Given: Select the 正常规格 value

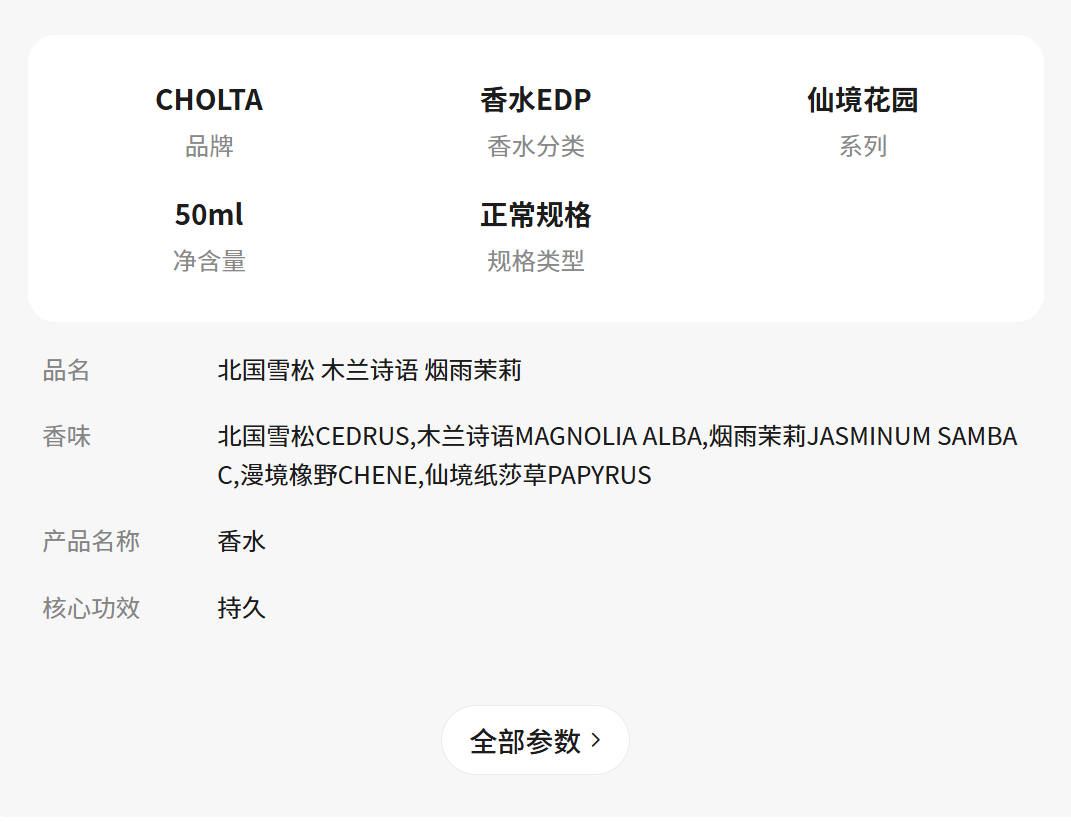Looking at the screenshot, I should (535, 215).
